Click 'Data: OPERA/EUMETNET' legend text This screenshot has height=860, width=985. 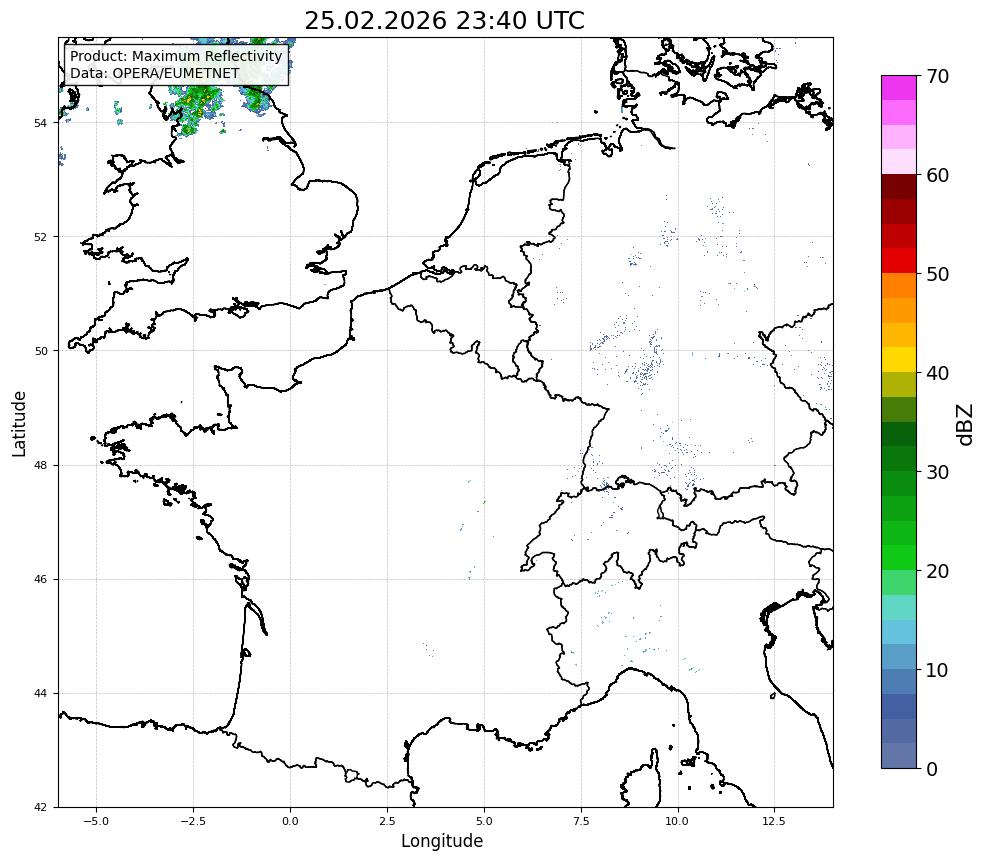[x=155, y=73]
